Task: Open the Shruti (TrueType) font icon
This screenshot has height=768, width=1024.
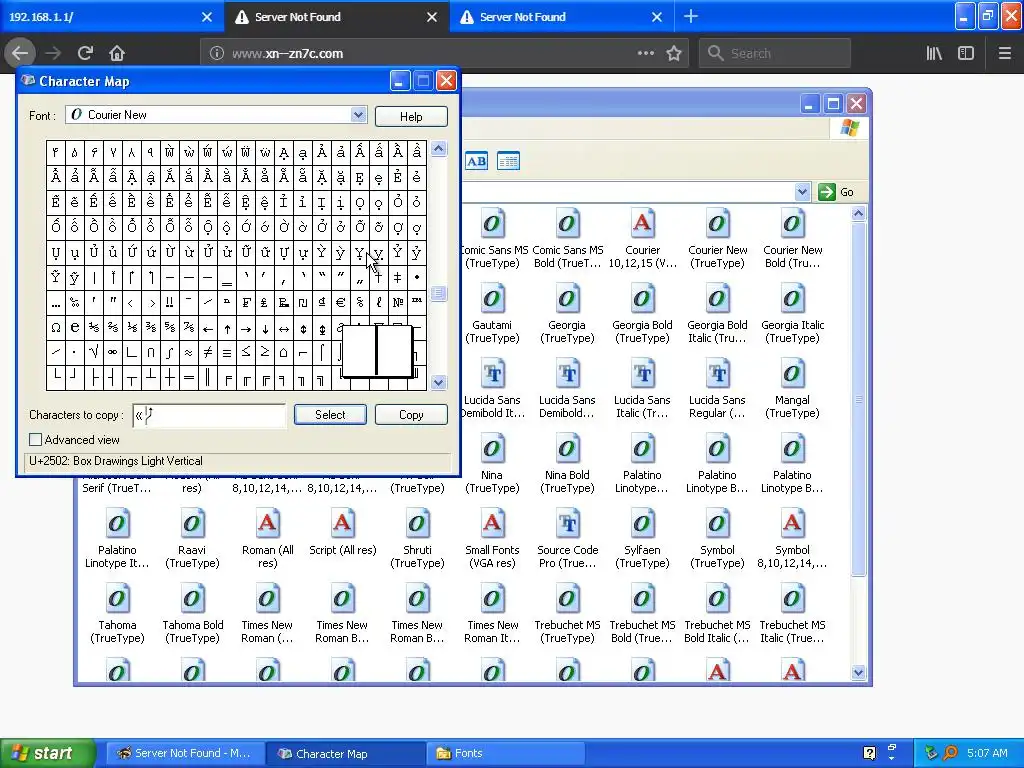Action: point(417,524)
